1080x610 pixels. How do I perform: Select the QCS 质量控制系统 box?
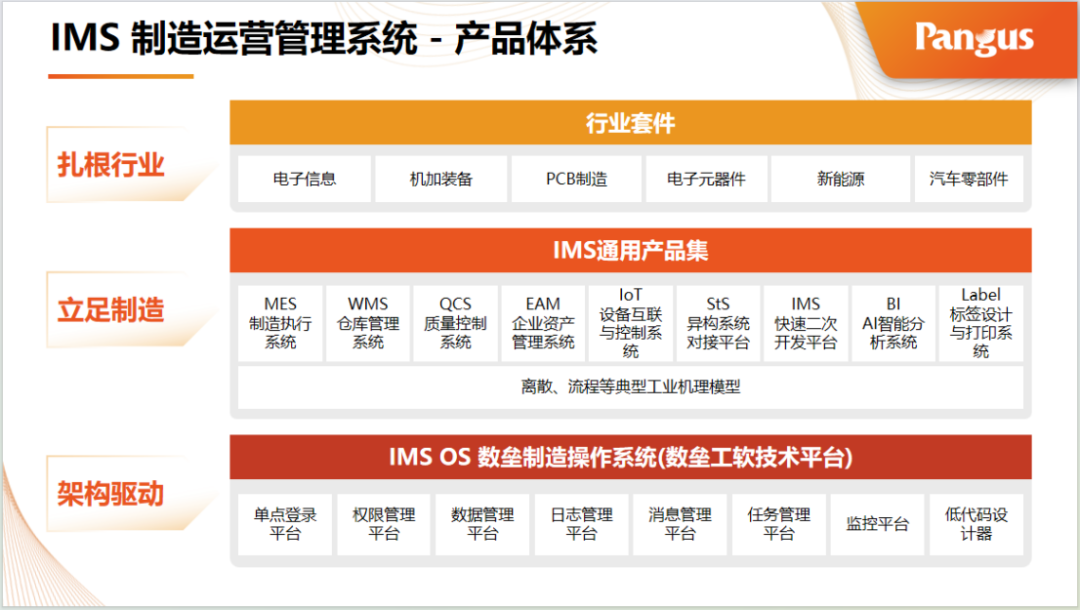tap(455, 324)
